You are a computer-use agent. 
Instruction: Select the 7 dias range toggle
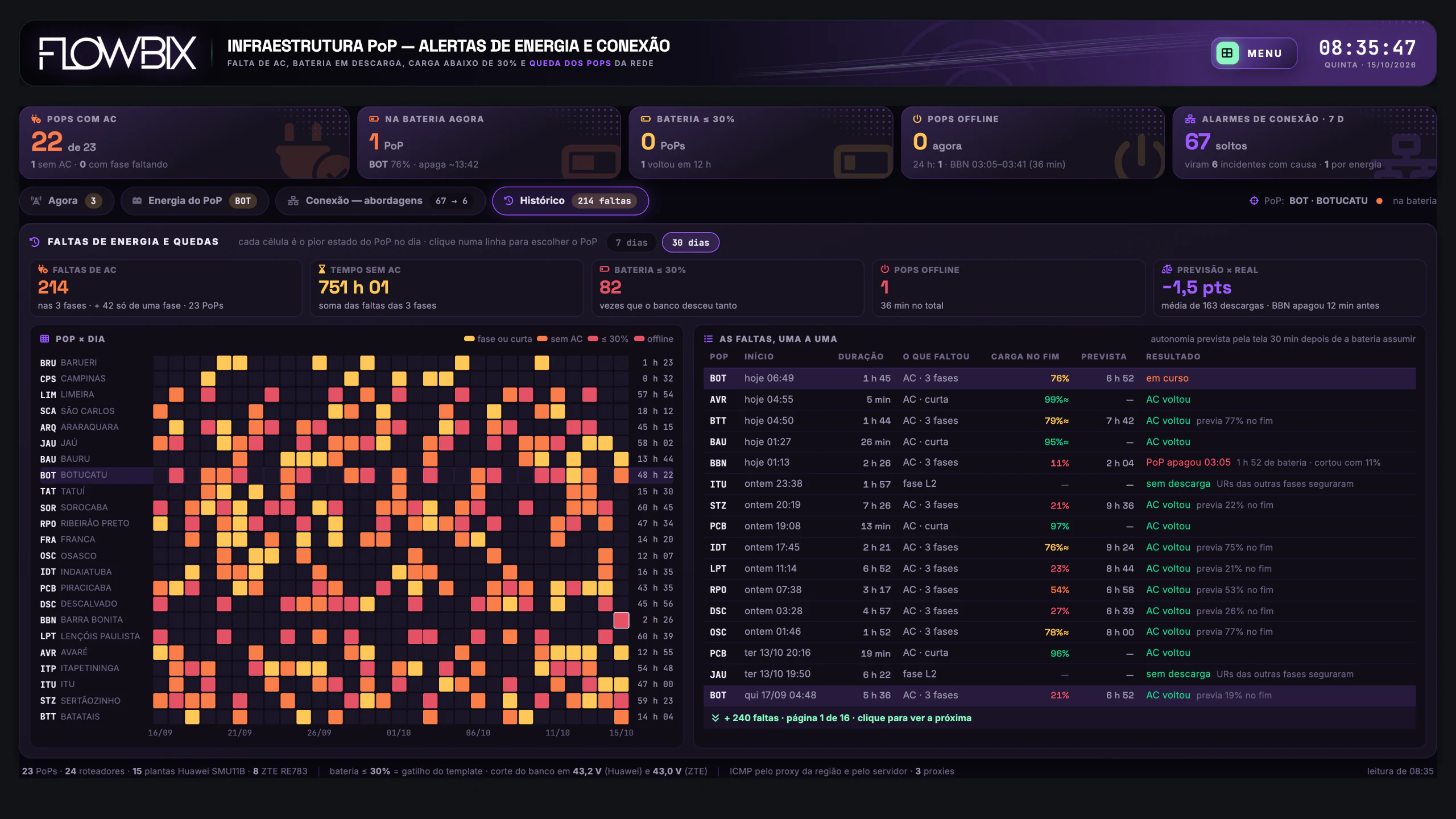tap(631, 242)
